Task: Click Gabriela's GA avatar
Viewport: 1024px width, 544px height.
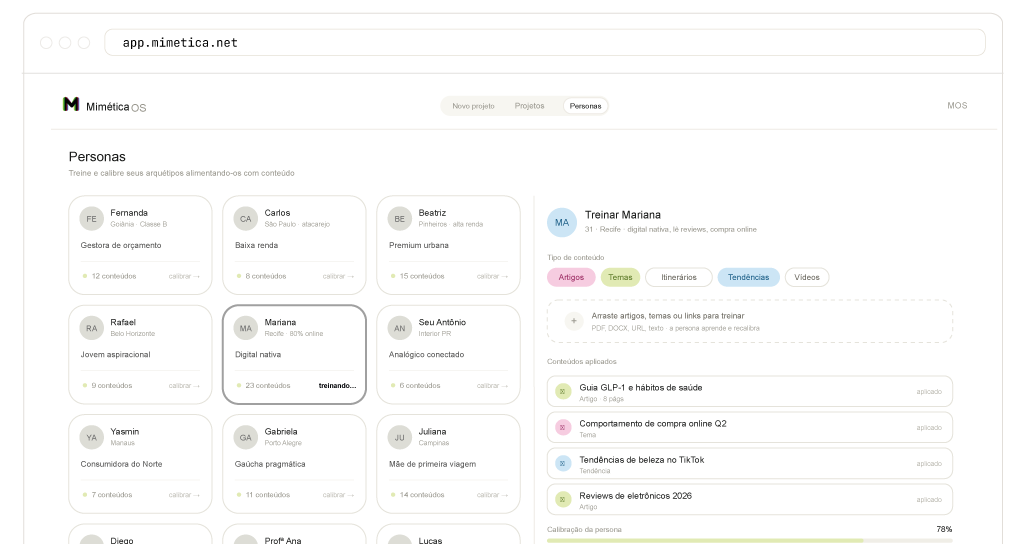Action: pyautogui.click(x=246, y=438)
